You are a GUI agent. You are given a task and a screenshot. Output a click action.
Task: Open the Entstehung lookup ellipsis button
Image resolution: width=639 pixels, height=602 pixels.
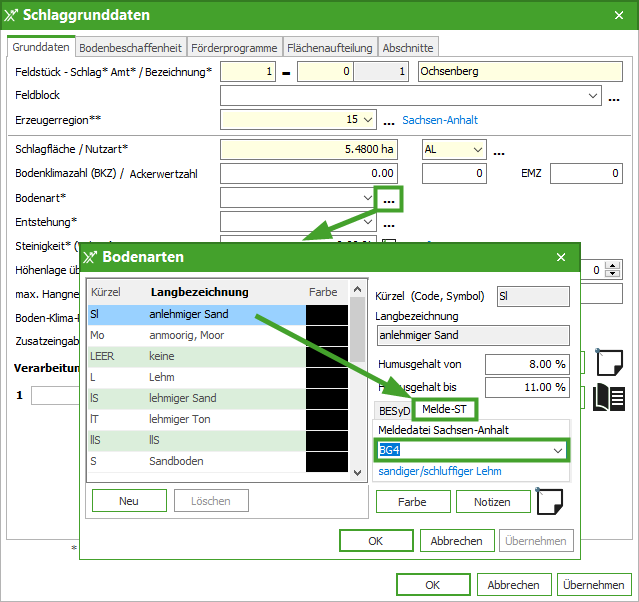[388, 222]
